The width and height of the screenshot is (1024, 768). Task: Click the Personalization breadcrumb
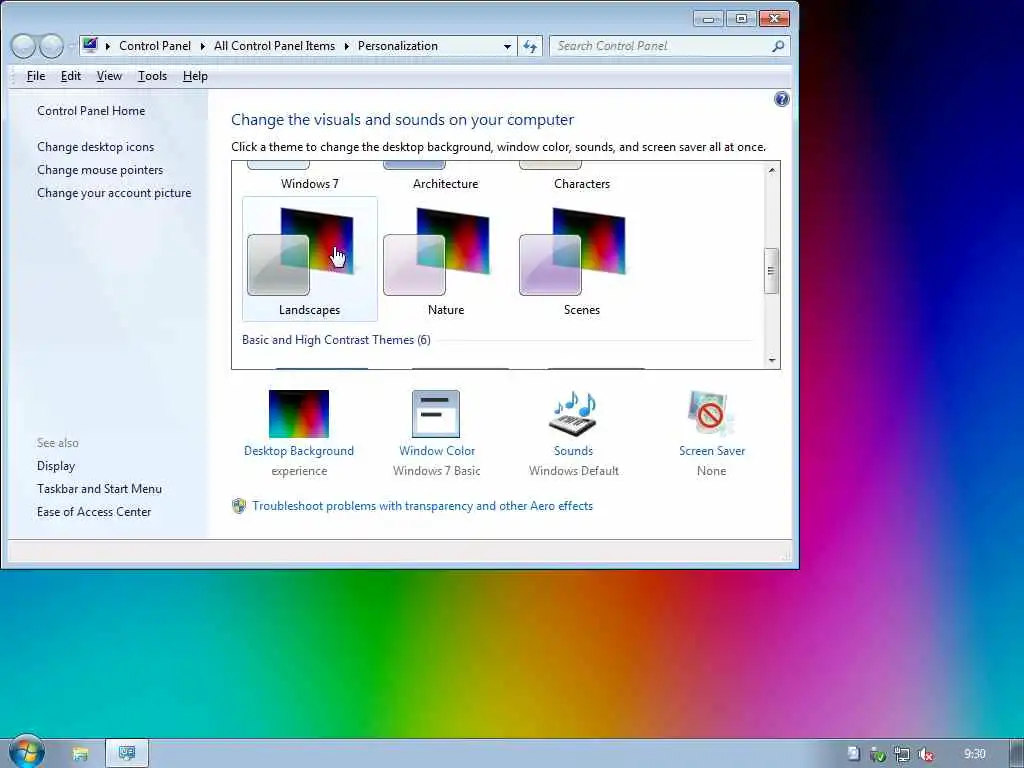coord(398,46)
